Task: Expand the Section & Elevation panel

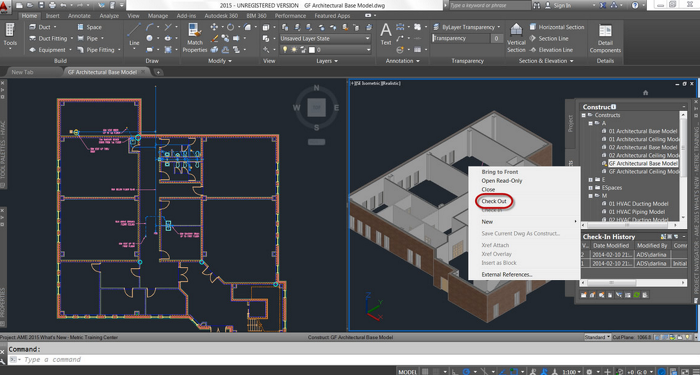Action: pos(546,61)
